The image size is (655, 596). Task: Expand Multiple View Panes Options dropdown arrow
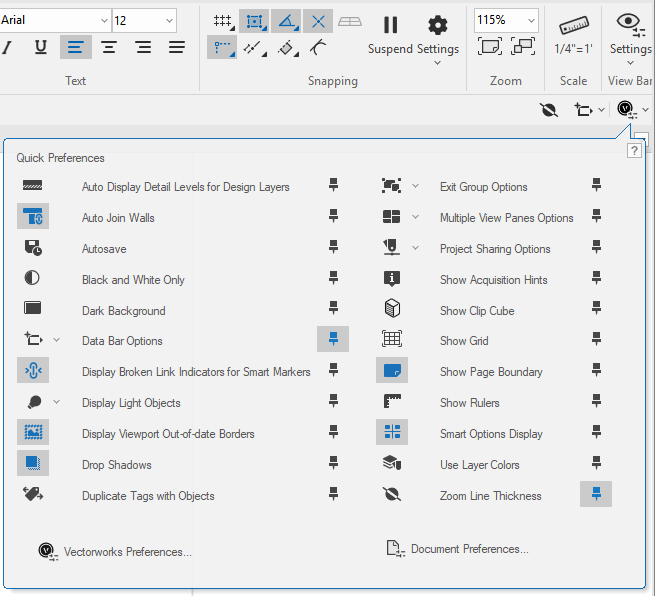click(415, 217)
